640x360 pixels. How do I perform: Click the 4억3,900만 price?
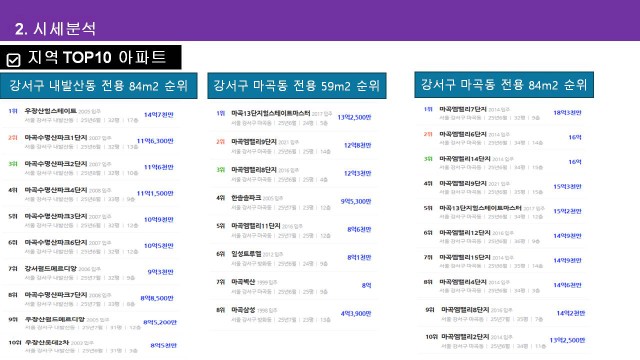pos(356,313)
